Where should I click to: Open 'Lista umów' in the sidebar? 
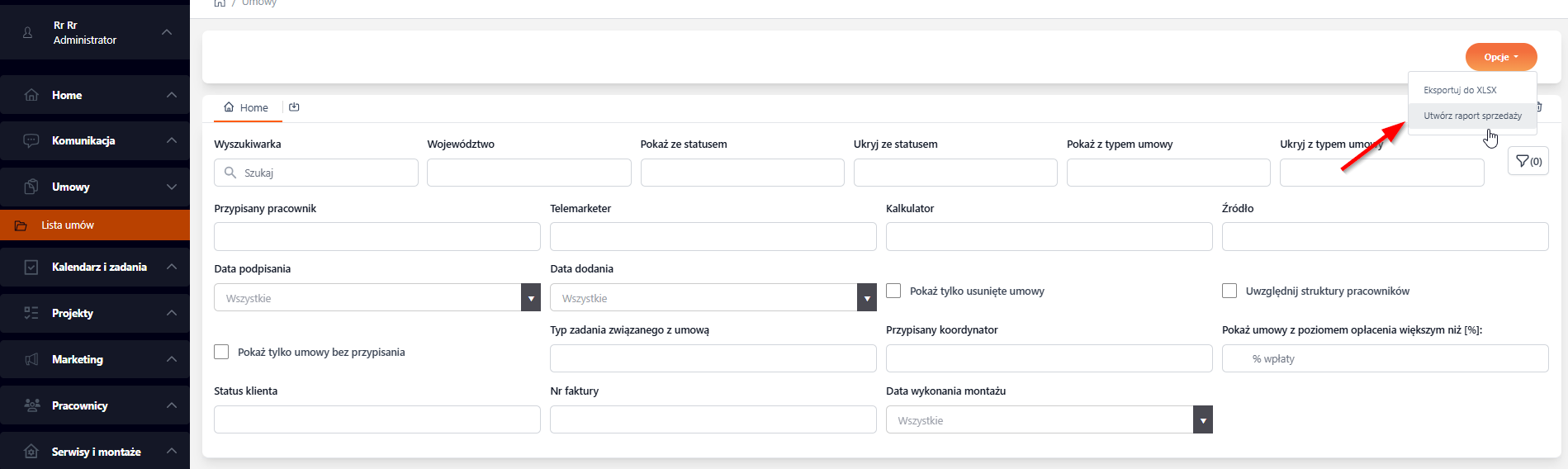[68, 225]
